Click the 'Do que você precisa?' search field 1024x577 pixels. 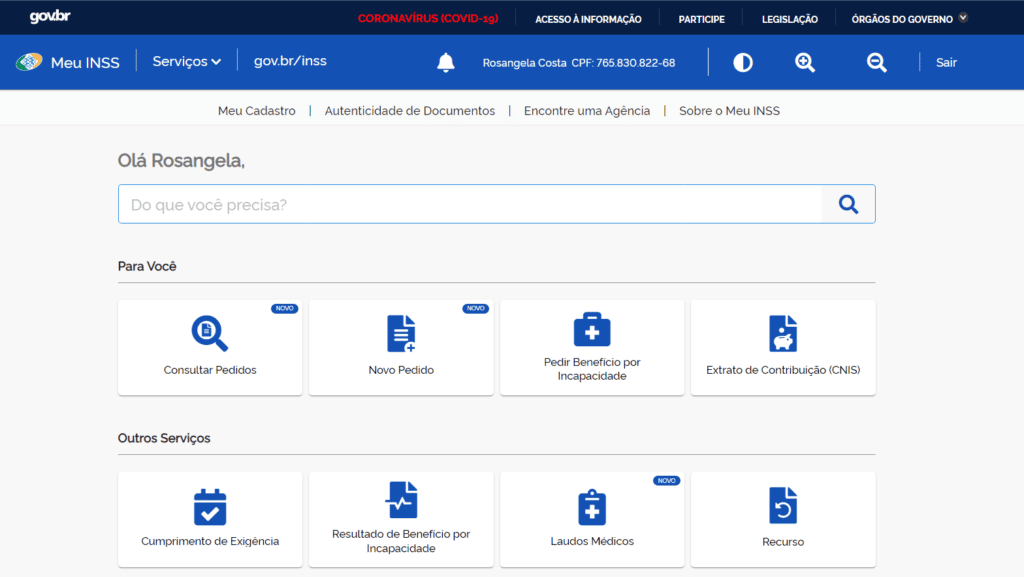coord(470,204)
